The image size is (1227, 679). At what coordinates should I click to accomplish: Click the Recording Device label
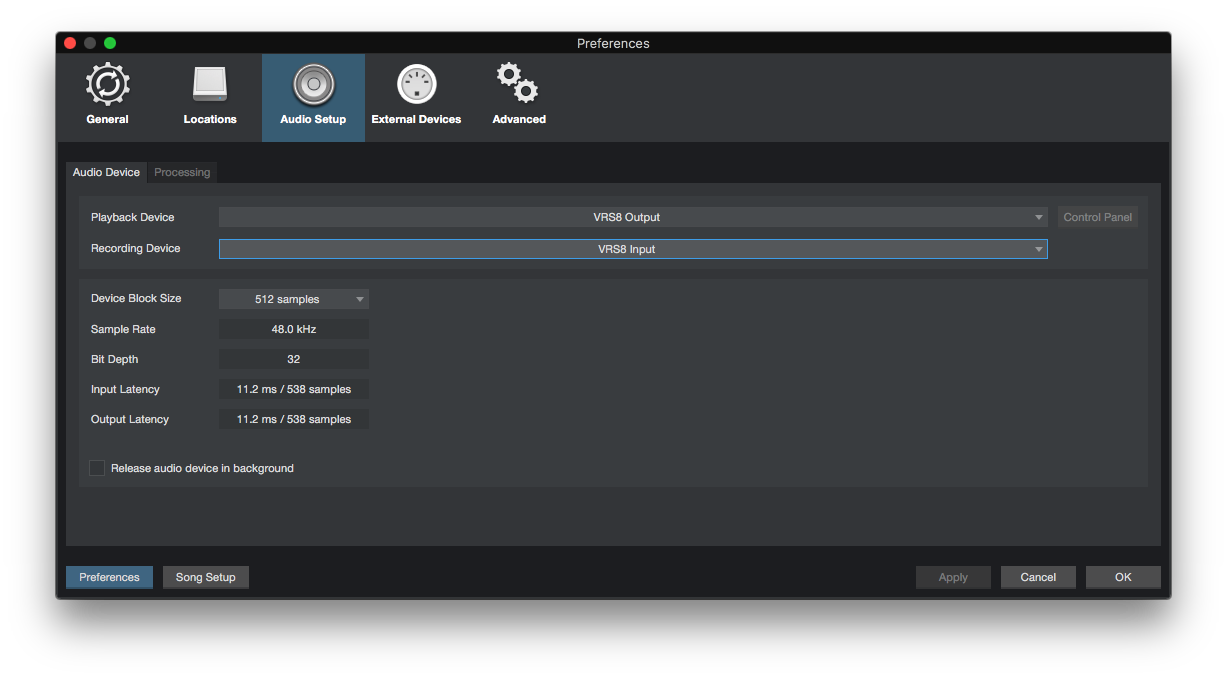[x=136, y=248]
